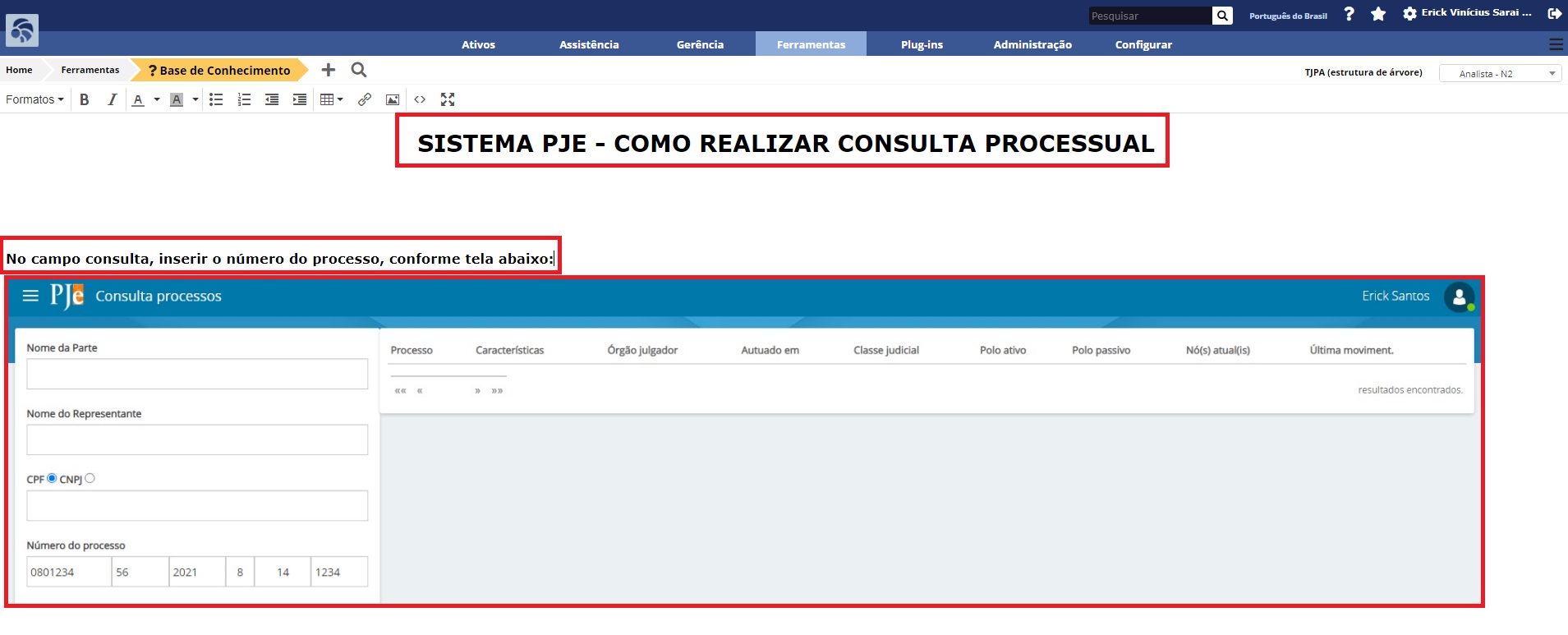
Task: Click the article title heading text
Action: (785, 143)
